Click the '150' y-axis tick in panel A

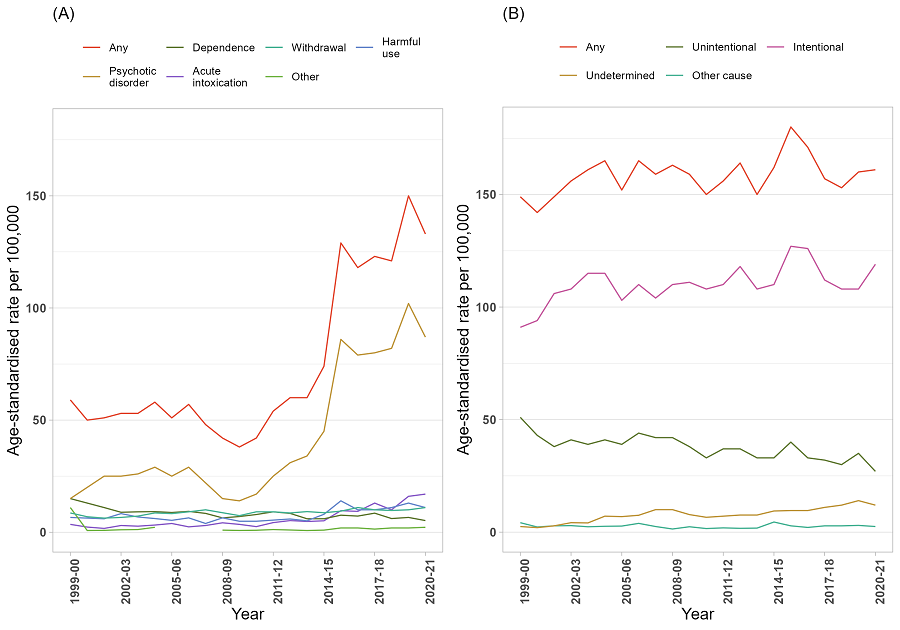[36, 196]
